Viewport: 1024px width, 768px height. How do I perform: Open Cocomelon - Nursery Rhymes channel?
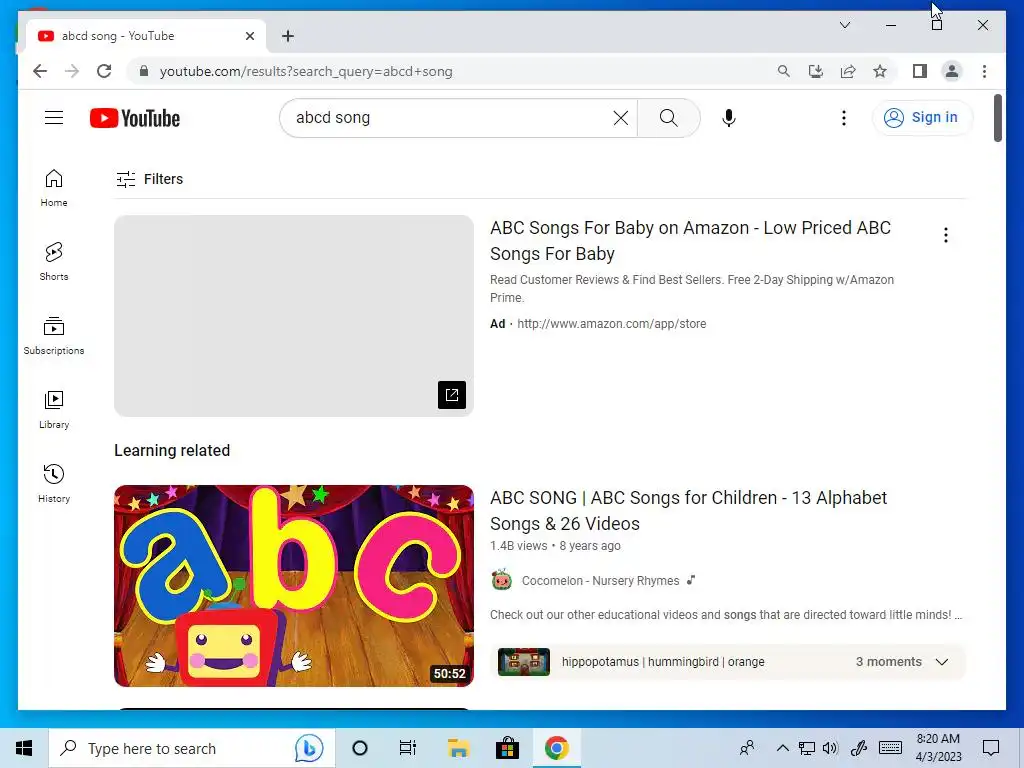pyautogui.click(x=600, y=581)
